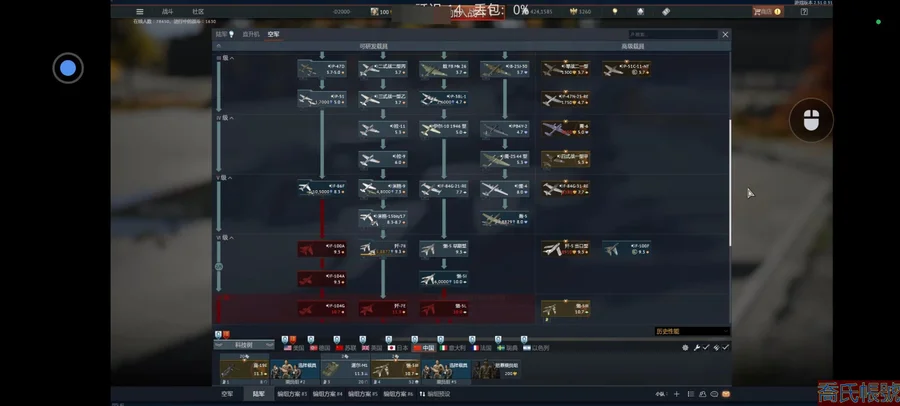The image size is (900, 406).
Task: Switch to the 直升机 helicopter tab
Action: click(x=250, y=34)
